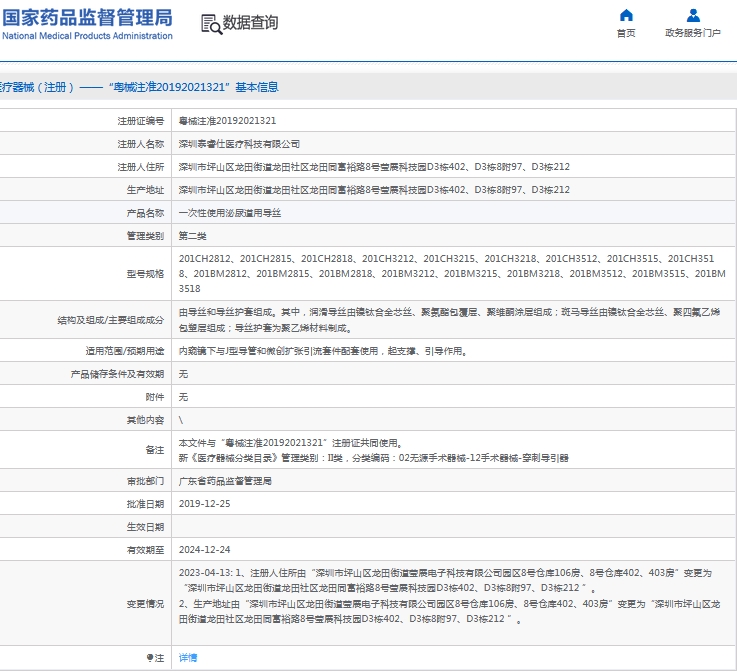Click the 变更情况 row label

click(x=145, y=604)
